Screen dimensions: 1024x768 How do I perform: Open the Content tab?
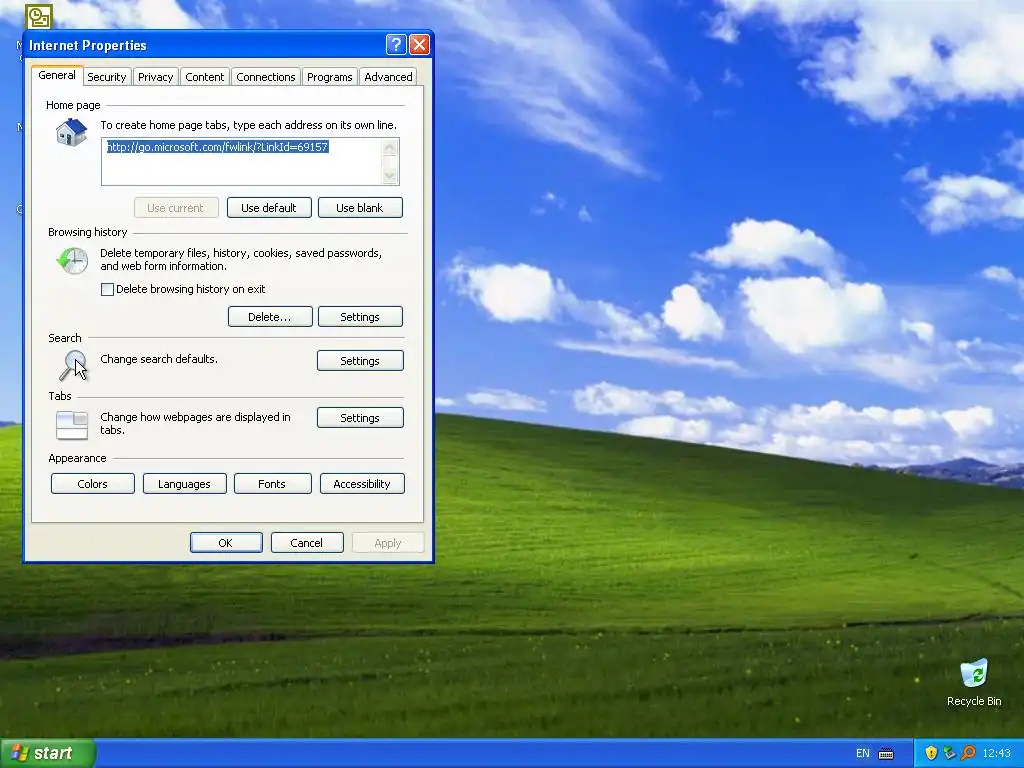click(x=204, y=77)
